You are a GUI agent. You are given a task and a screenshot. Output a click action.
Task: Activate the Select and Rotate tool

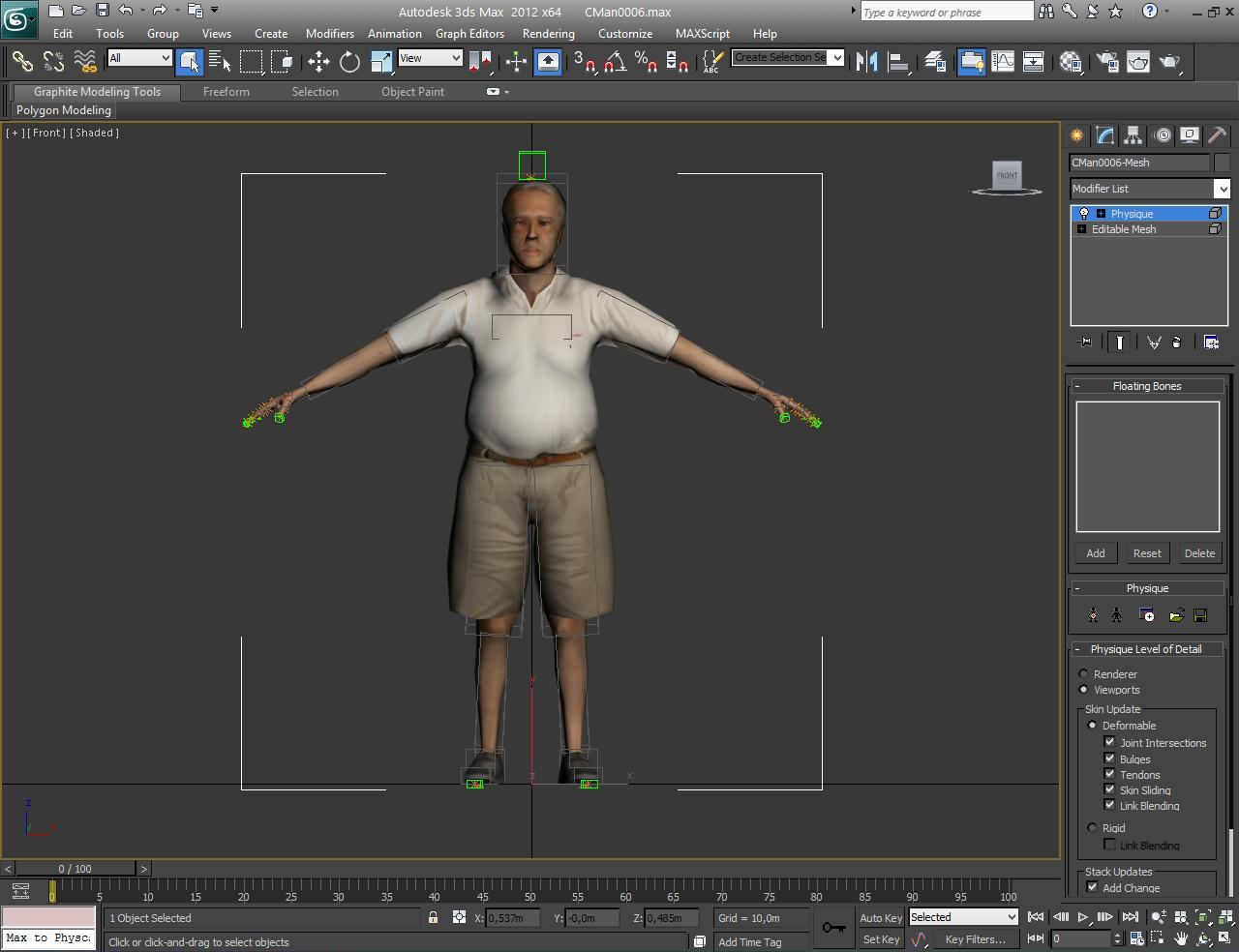pyautogui.click(x=349, y=62)
